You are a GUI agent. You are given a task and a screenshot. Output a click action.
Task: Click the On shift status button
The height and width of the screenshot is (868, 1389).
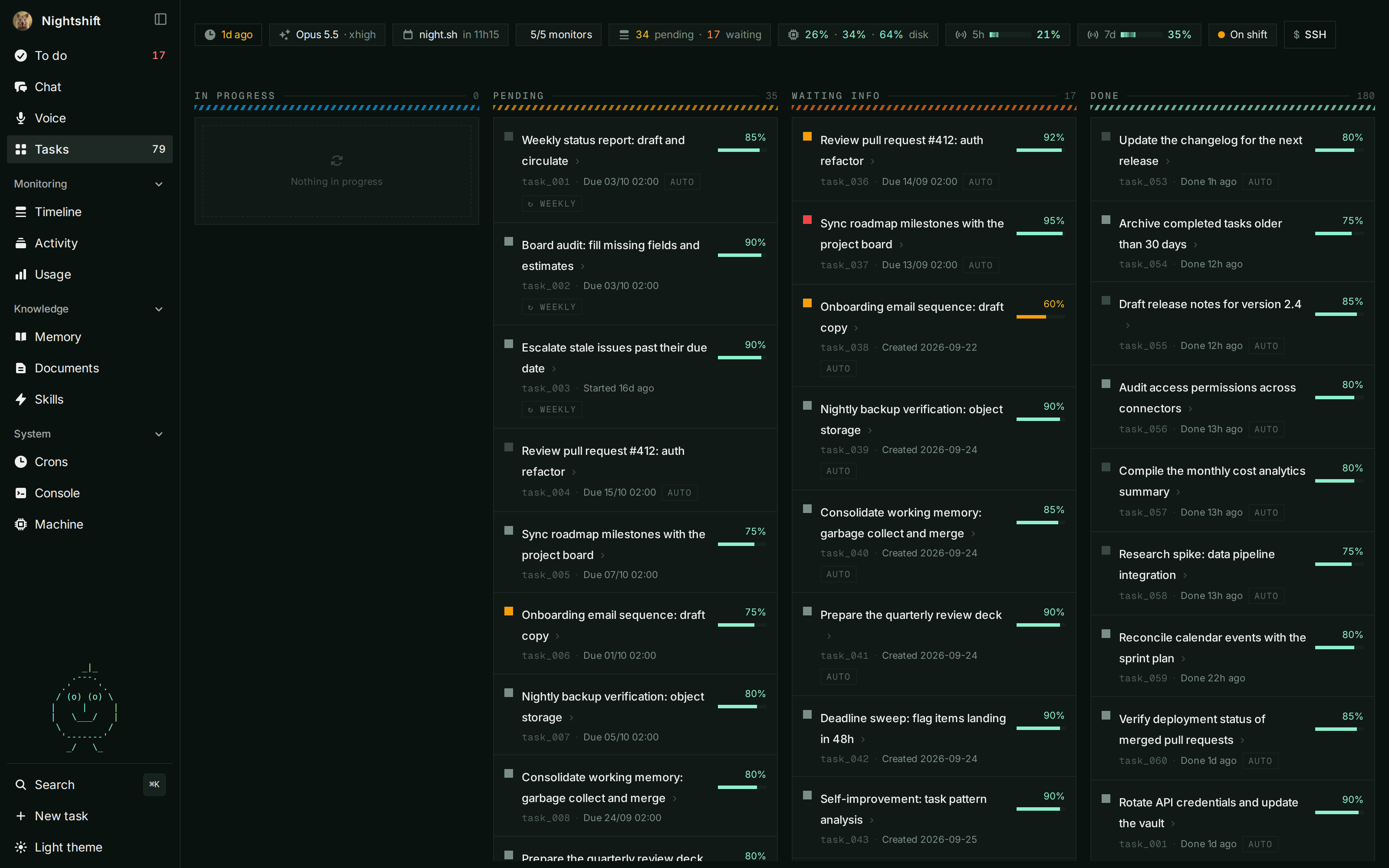tap(1242, 35)
